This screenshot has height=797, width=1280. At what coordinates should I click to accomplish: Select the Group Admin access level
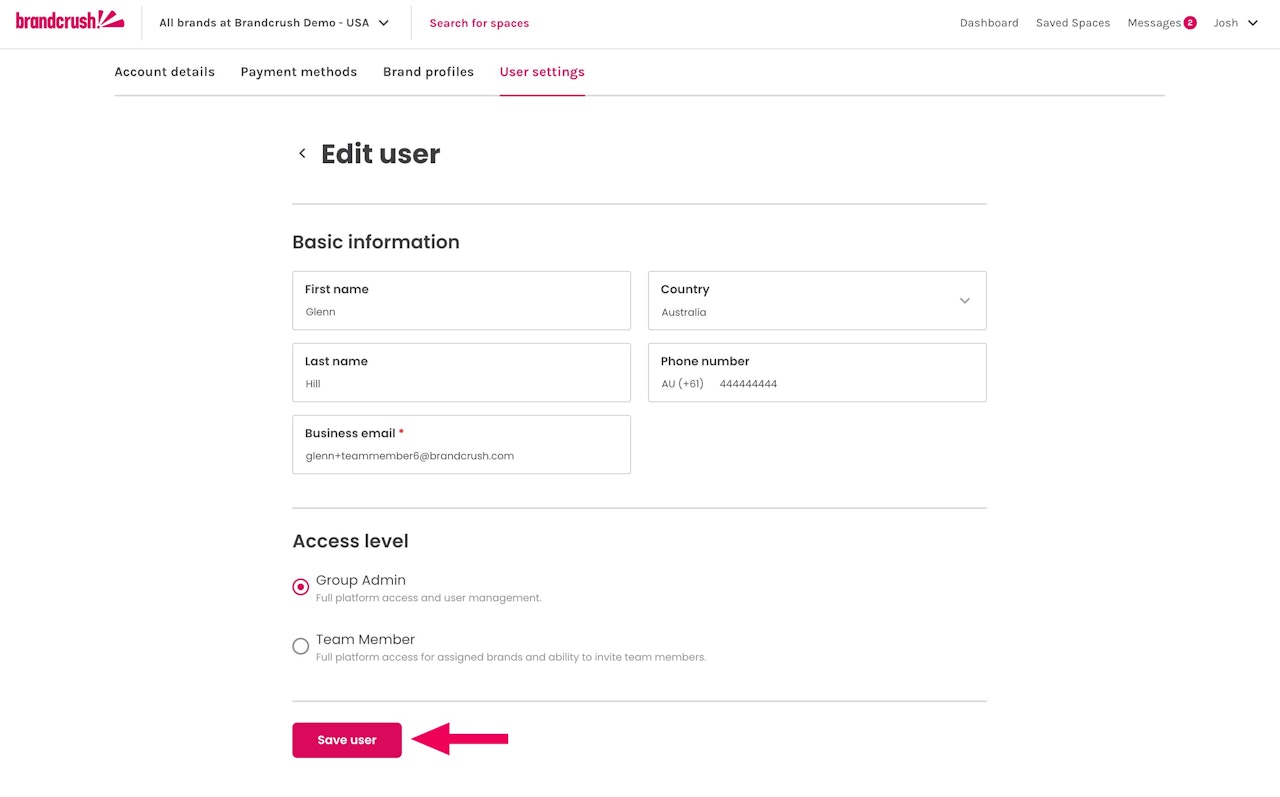[301, 587]
